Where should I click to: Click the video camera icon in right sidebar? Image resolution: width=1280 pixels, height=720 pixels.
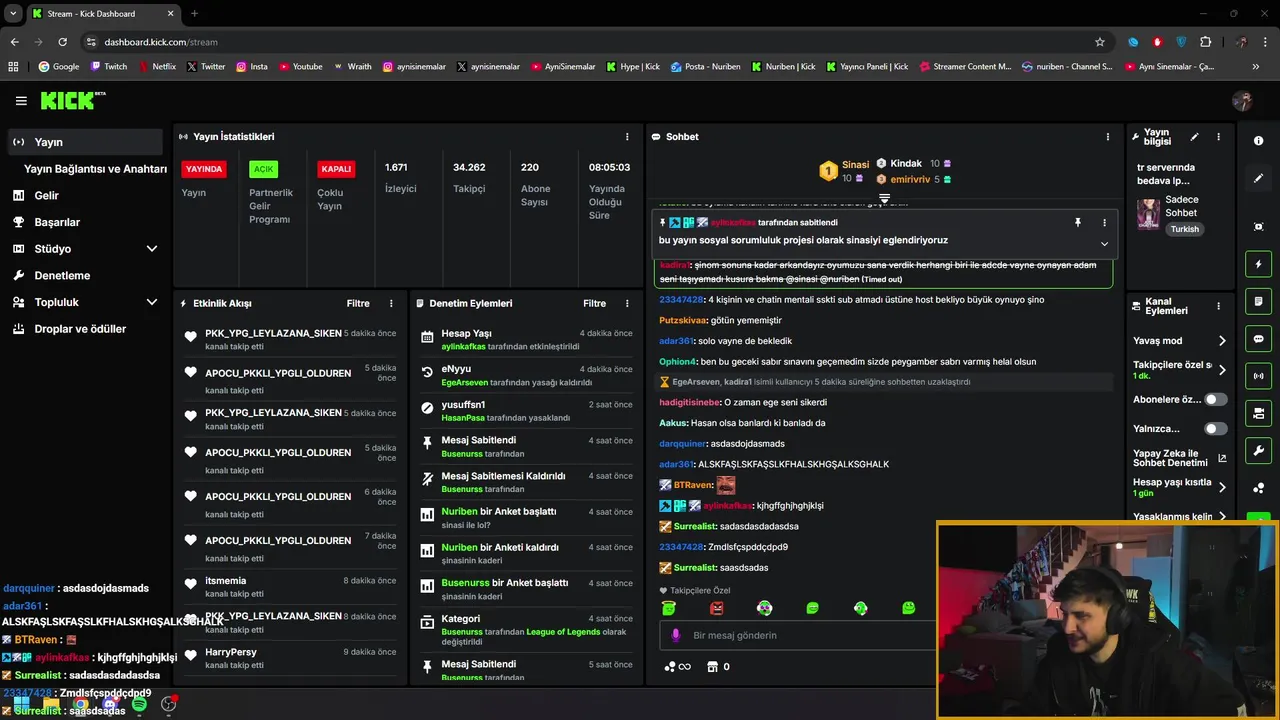tap(1258, 413)
